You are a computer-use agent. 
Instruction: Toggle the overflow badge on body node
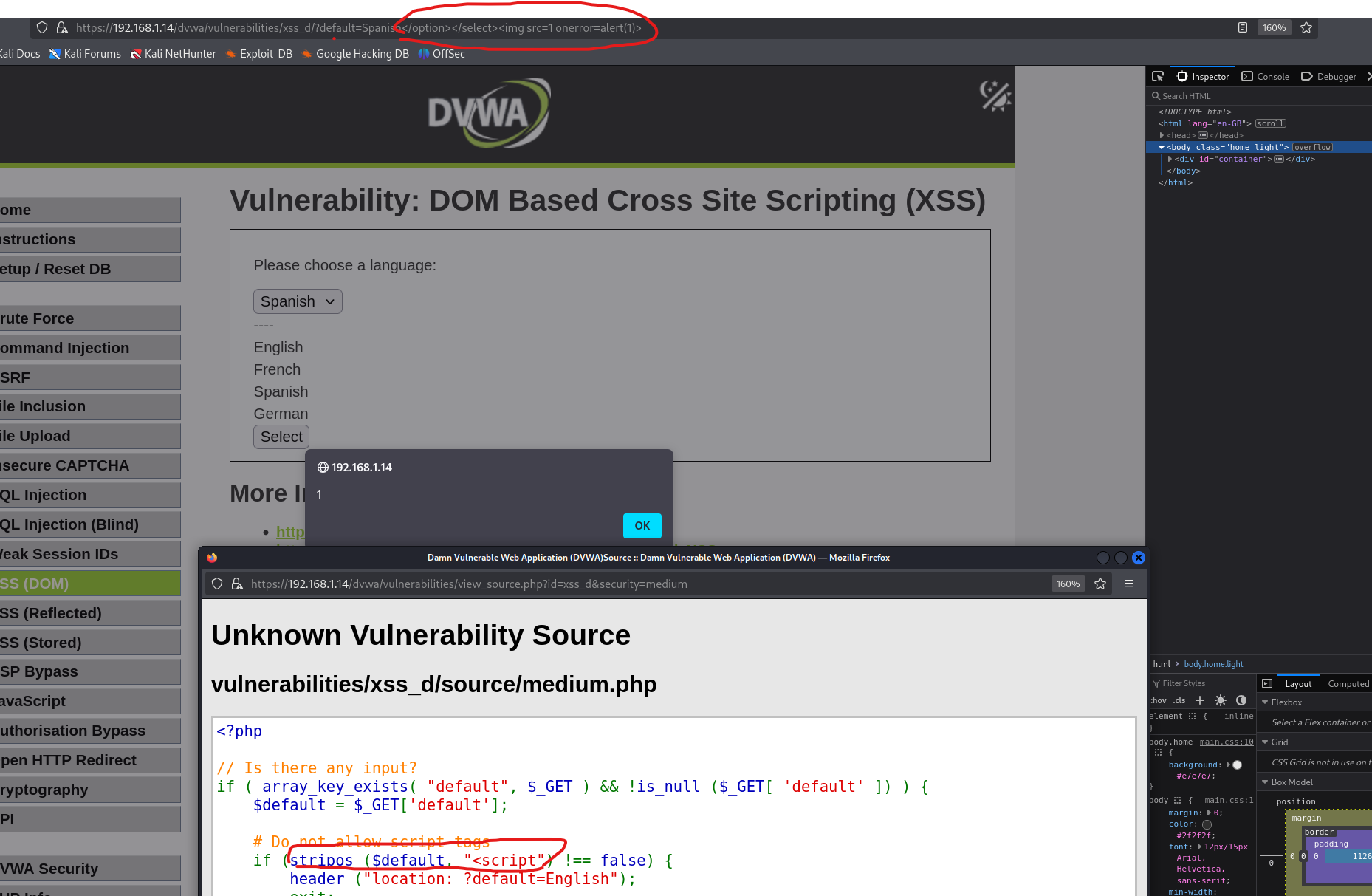1312,147
